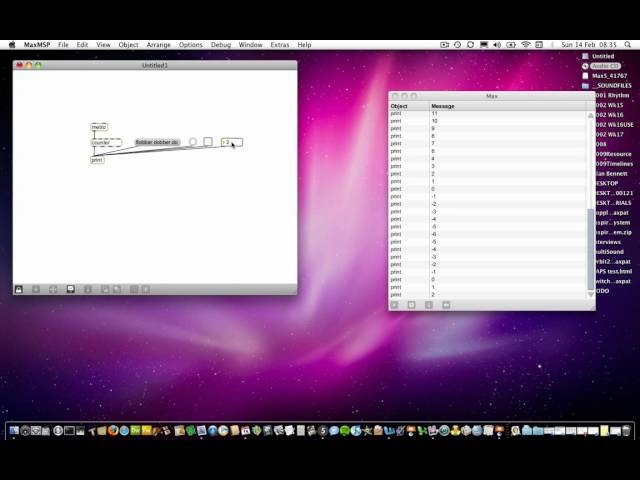The image size is (640, 480).
Task: Open the Options menu
Action: (191, 44)
